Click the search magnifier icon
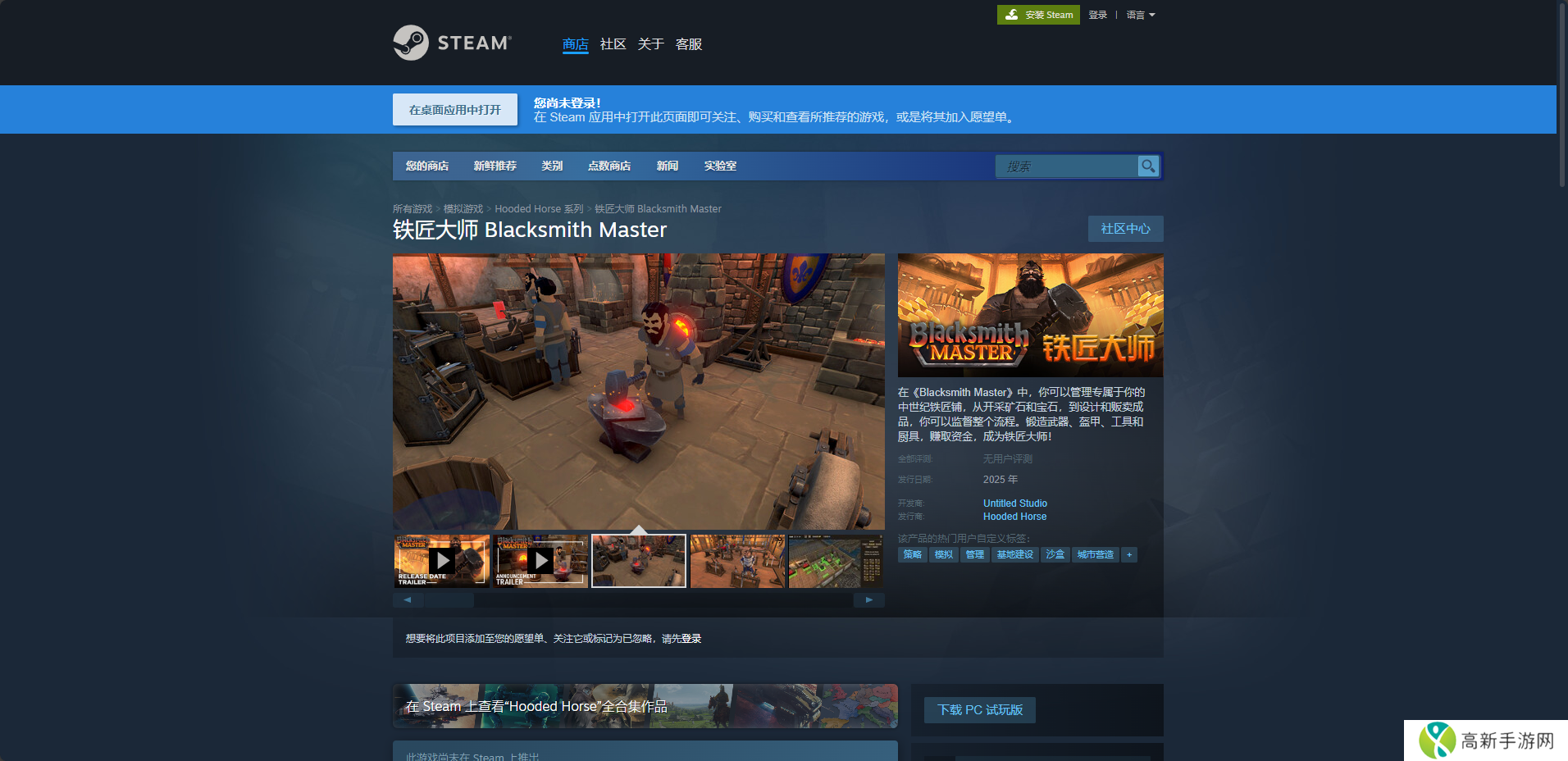1568x761 pixels. click(1148, 166)
